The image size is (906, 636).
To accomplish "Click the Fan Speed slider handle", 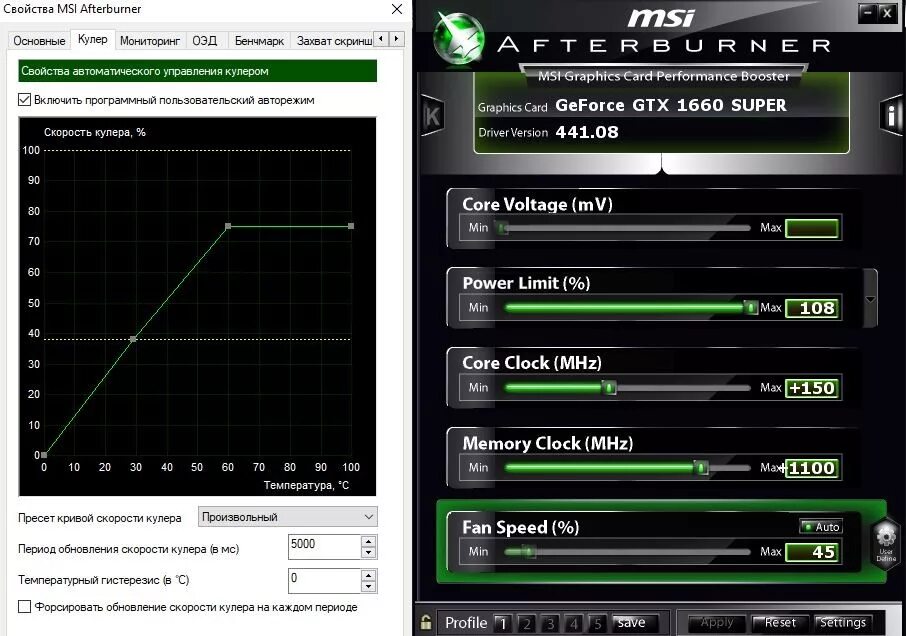I will [x=529, y=552].
